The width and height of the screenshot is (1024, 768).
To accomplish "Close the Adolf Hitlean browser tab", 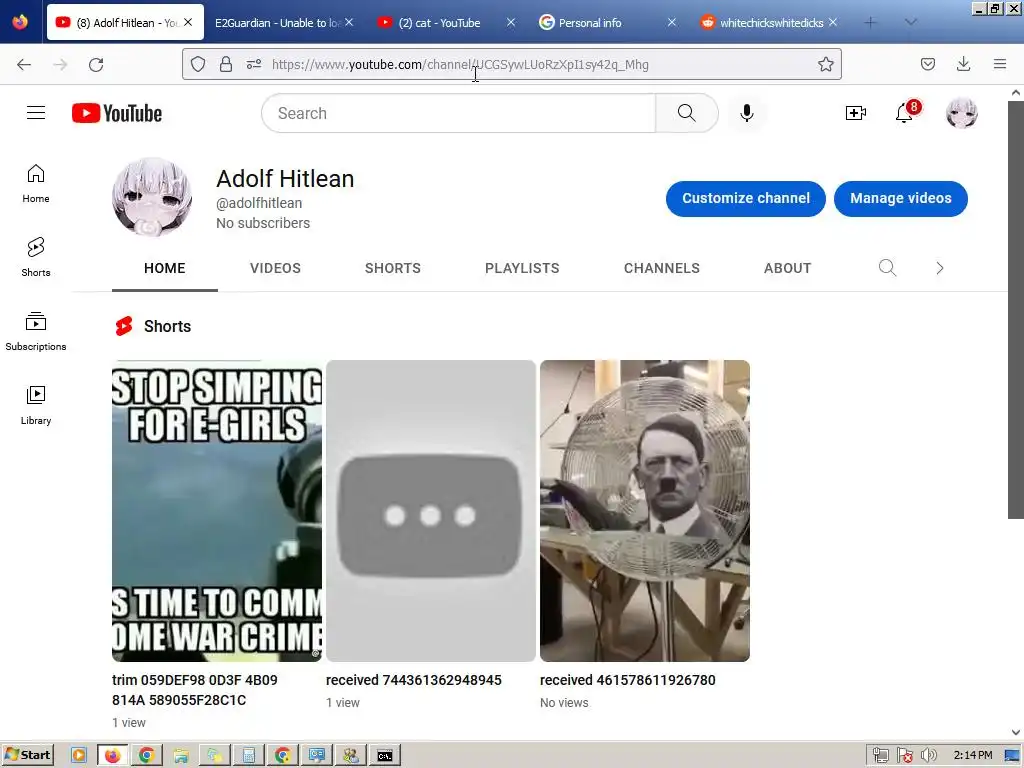I will 188,22.
